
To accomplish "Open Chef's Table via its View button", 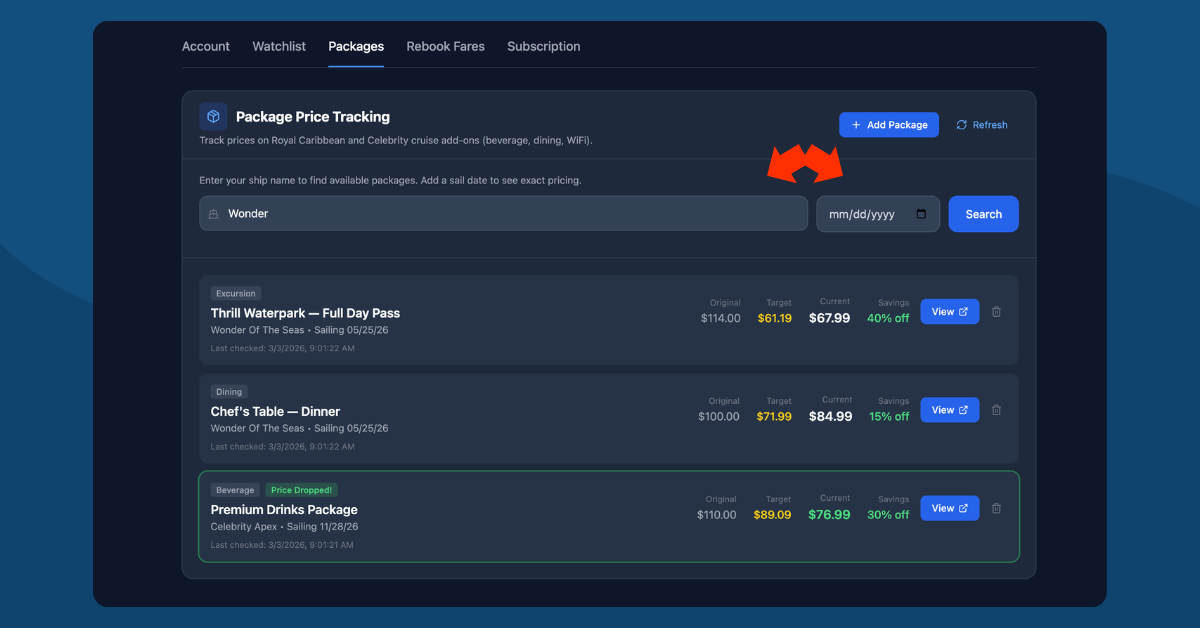I will [949, 409].
